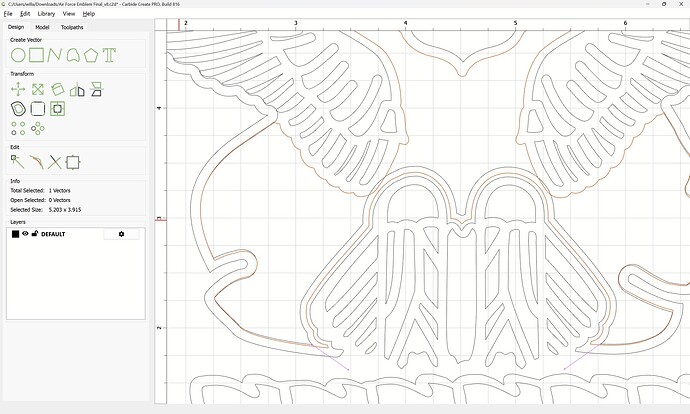
Task: Open the View menu
Action: [x=69, y=14]
